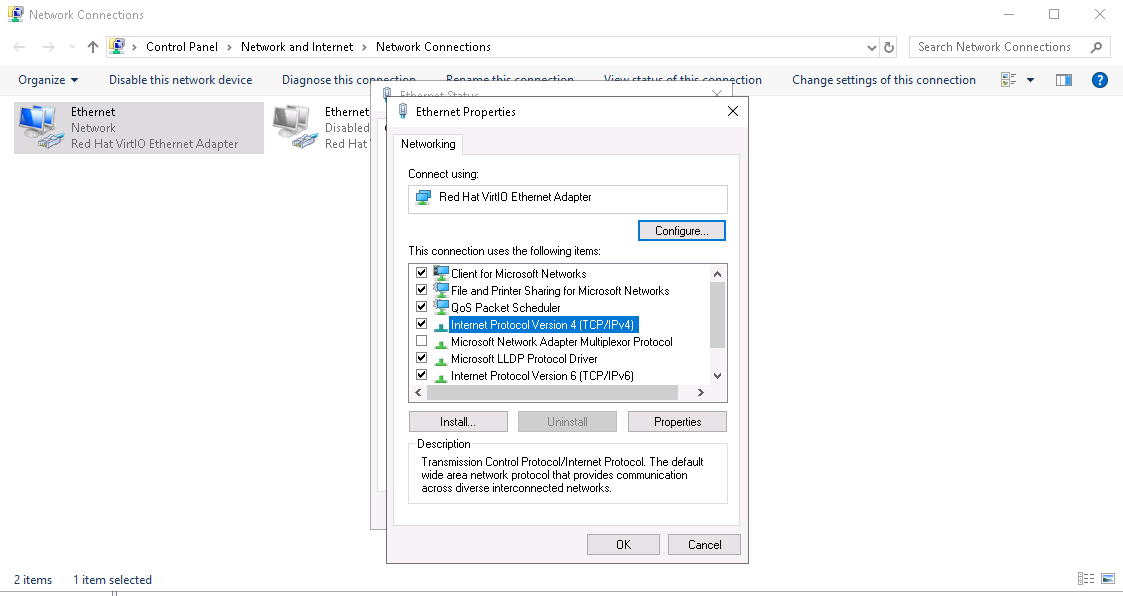Screen dimensions: 1123x596
Task: Click Change settings of this connection
Action: pos(884,80)
